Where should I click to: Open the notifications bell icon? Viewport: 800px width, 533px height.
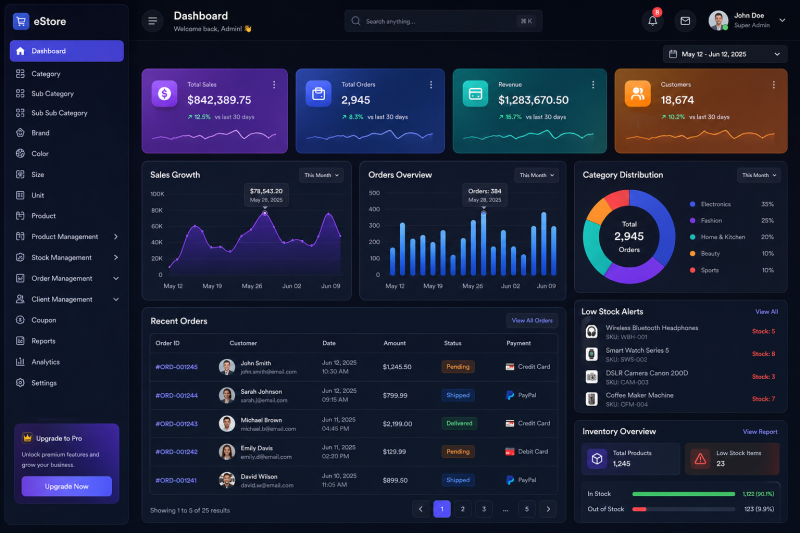point(652,21)
